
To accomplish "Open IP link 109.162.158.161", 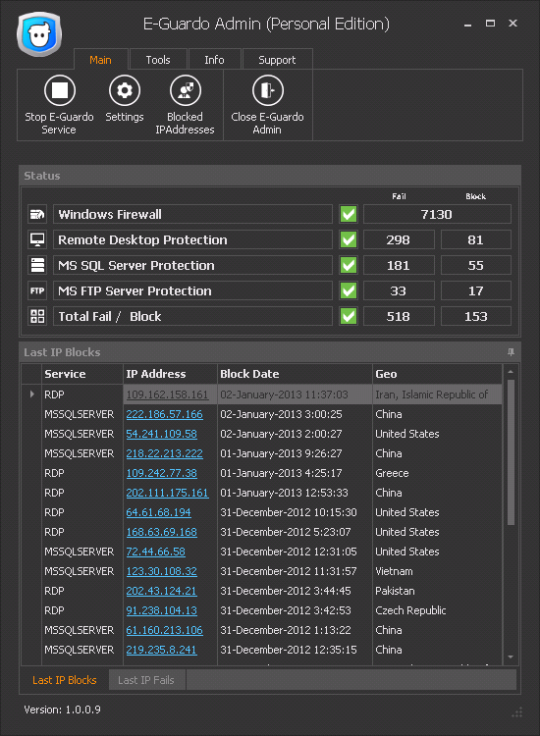I will [167, 394].
